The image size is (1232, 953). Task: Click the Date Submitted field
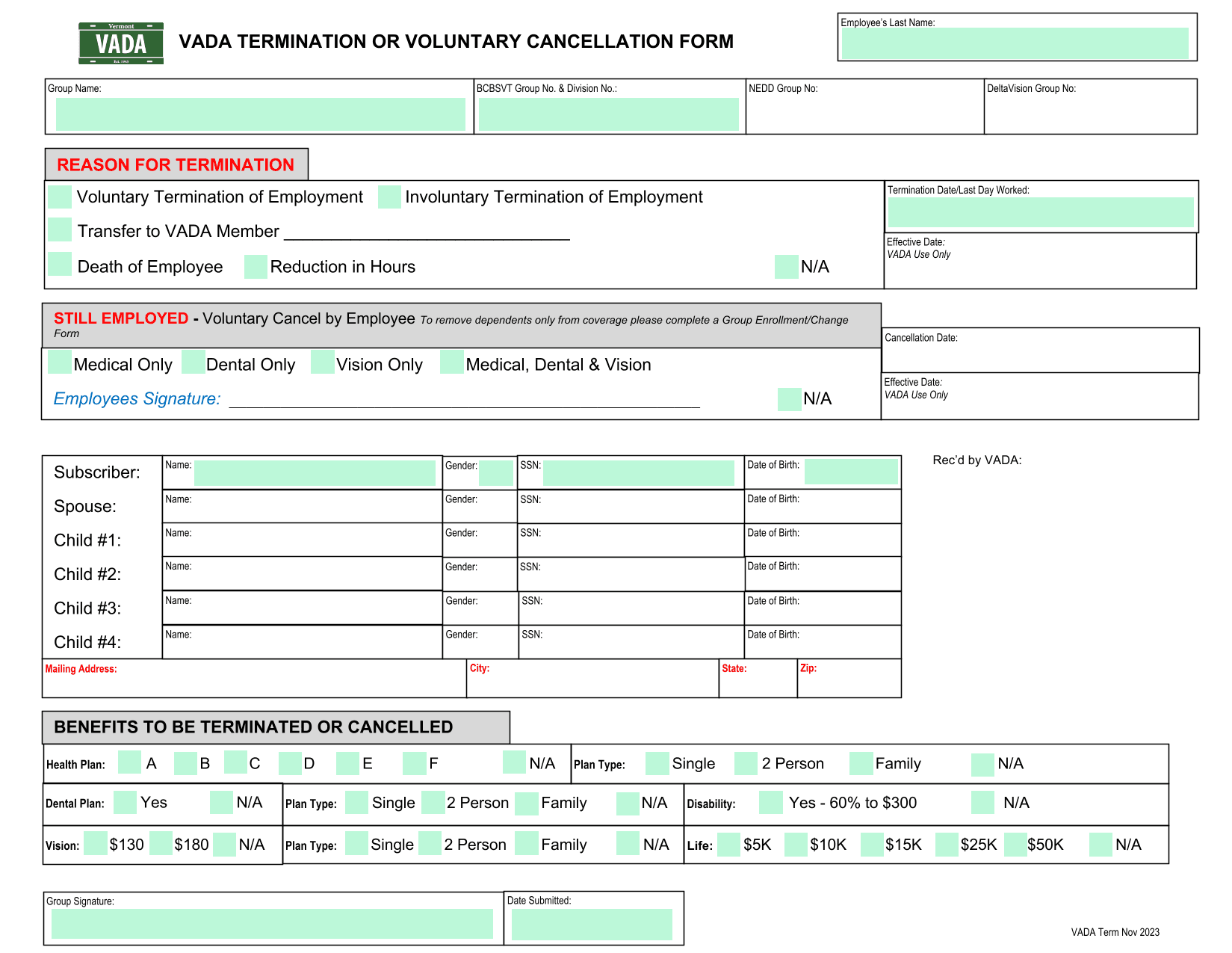[x=592, y=925]
